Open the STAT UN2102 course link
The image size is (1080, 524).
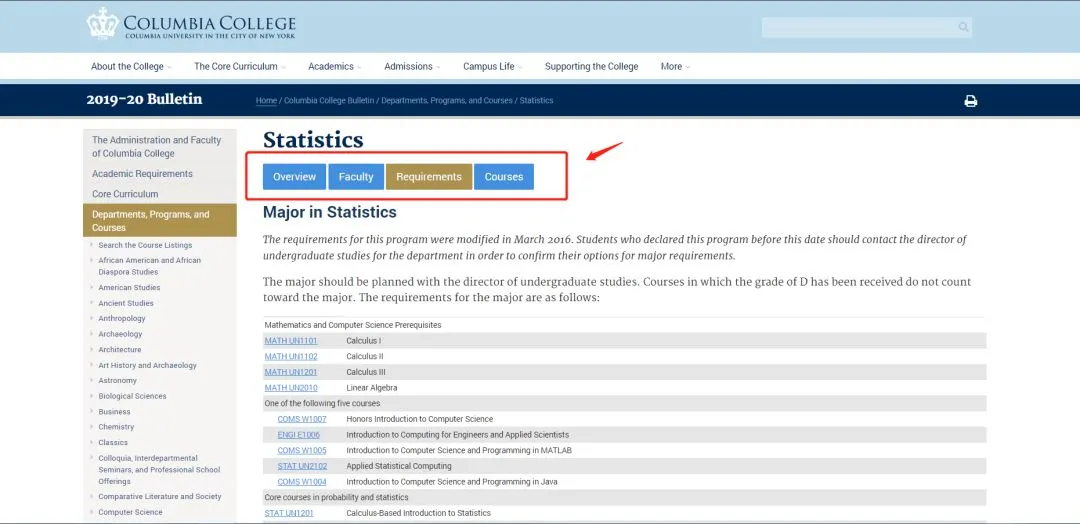pos(302,466)
